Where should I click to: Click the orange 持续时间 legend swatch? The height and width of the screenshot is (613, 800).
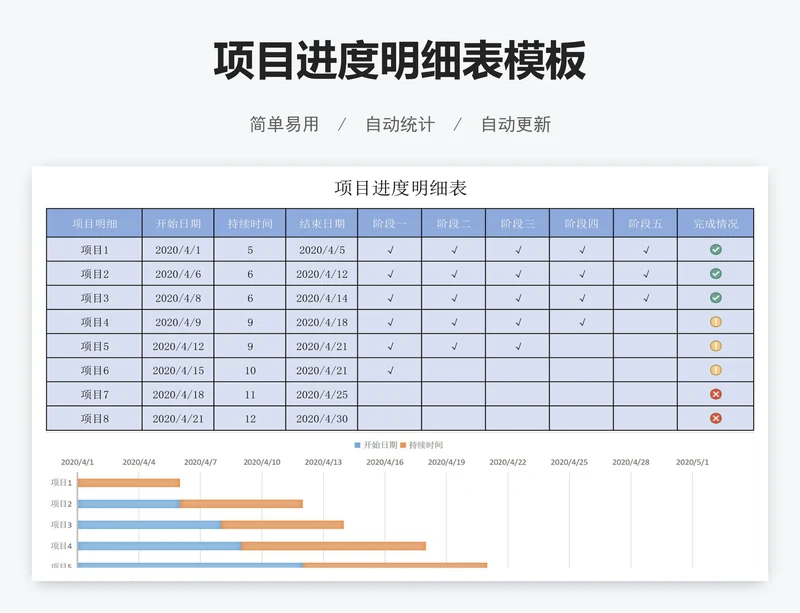point(403,445)
